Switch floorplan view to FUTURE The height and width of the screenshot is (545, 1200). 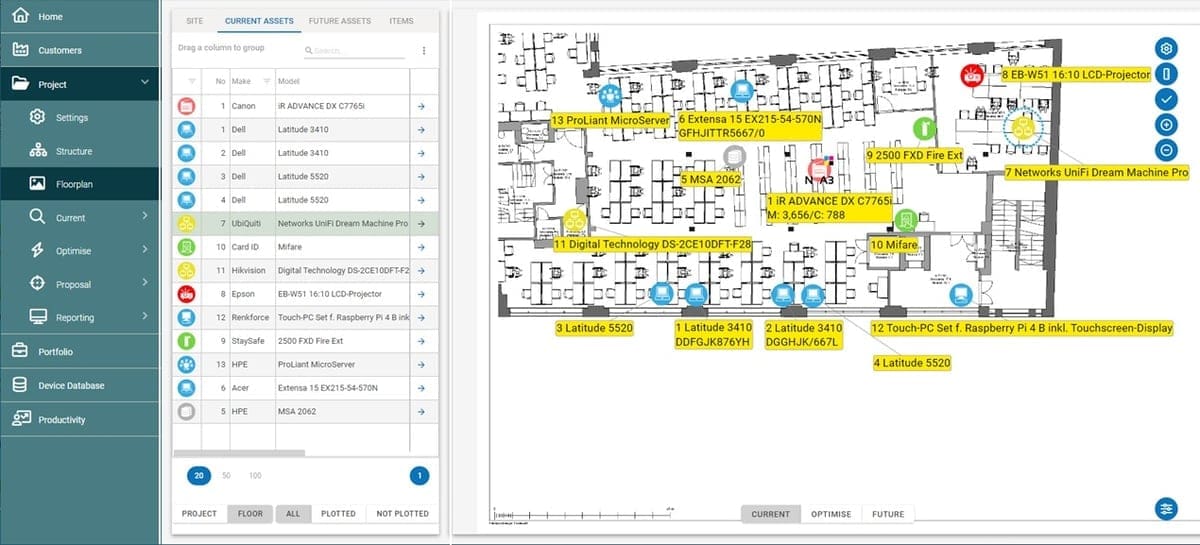888,514
